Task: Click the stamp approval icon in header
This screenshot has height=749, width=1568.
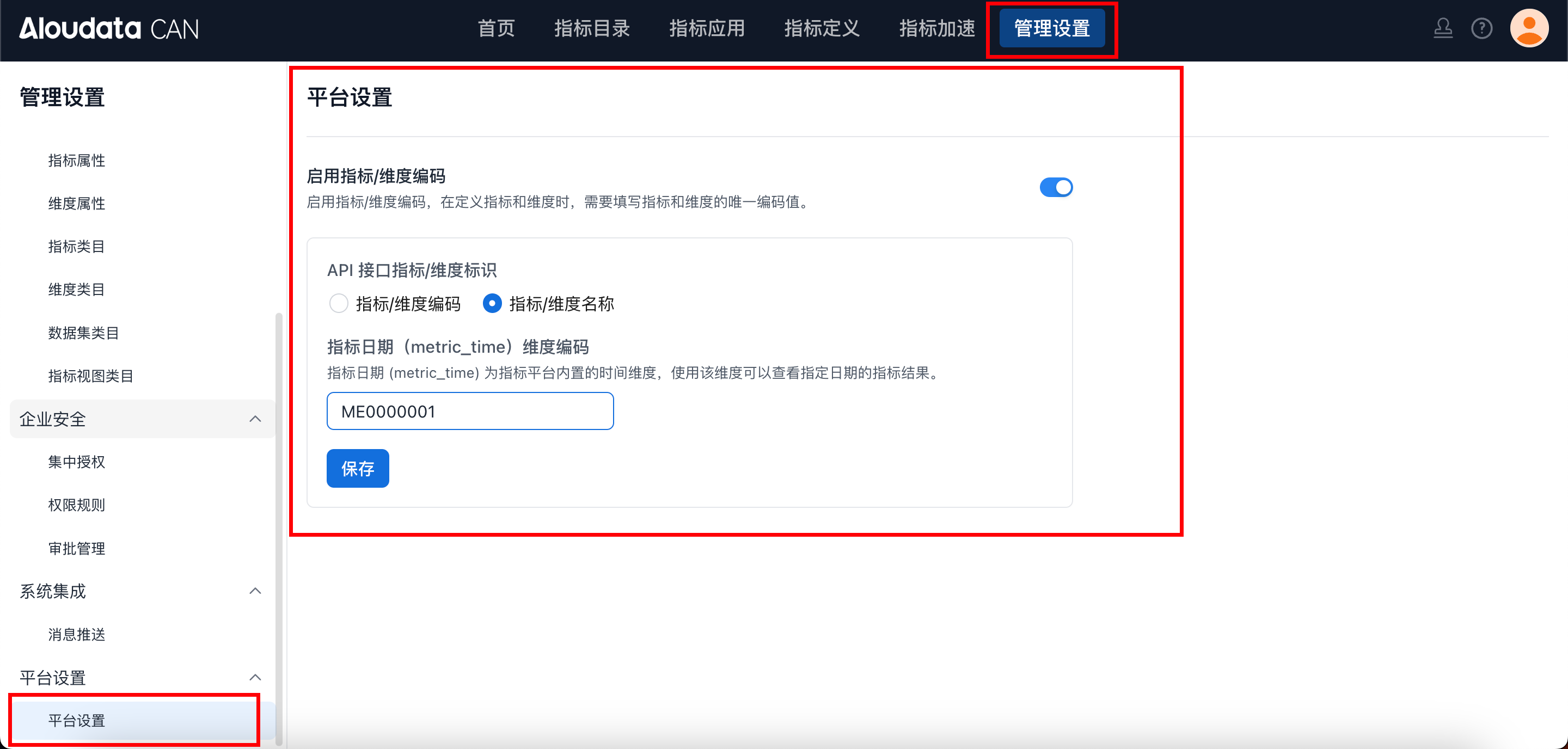Action: click(1443, 28)
